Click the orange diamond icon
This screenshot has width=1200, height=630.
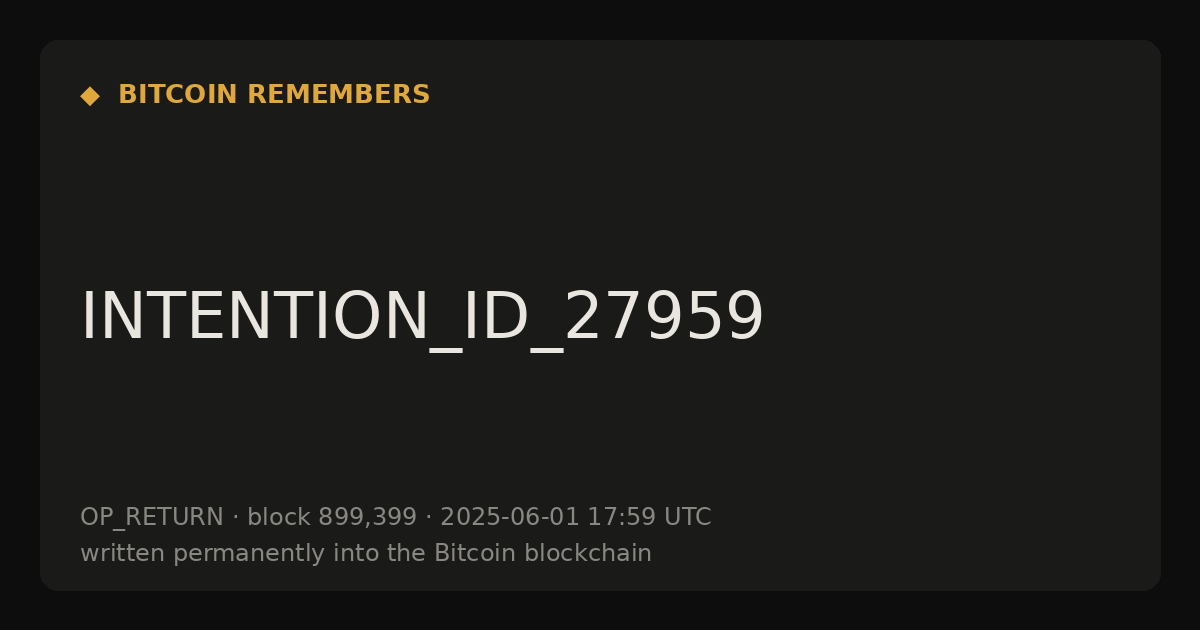(x=90, y=96)
